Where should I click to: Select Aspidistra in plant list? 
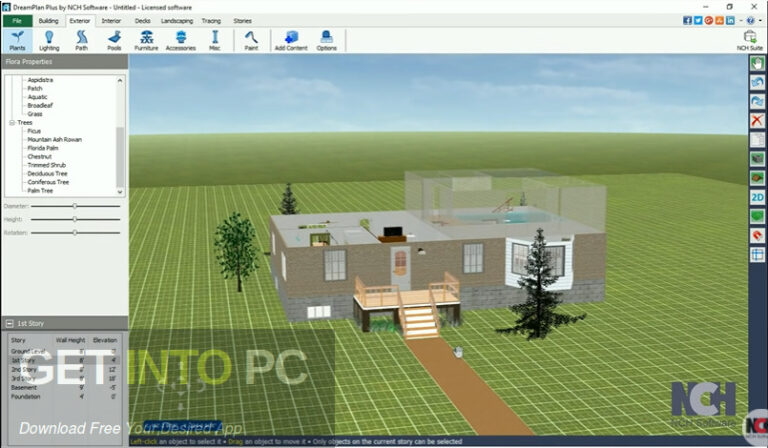point(40,80)
